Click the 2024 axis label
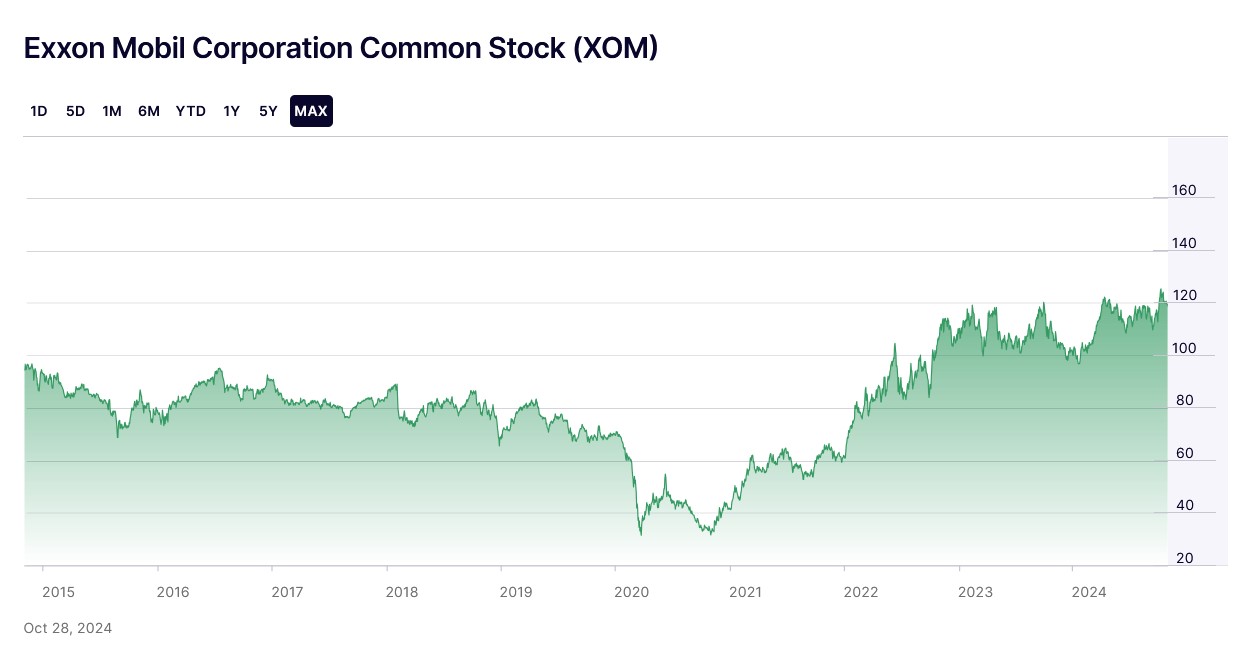Image resolution: width=1251 pixels, height=646 pixels. [1088, 592]
